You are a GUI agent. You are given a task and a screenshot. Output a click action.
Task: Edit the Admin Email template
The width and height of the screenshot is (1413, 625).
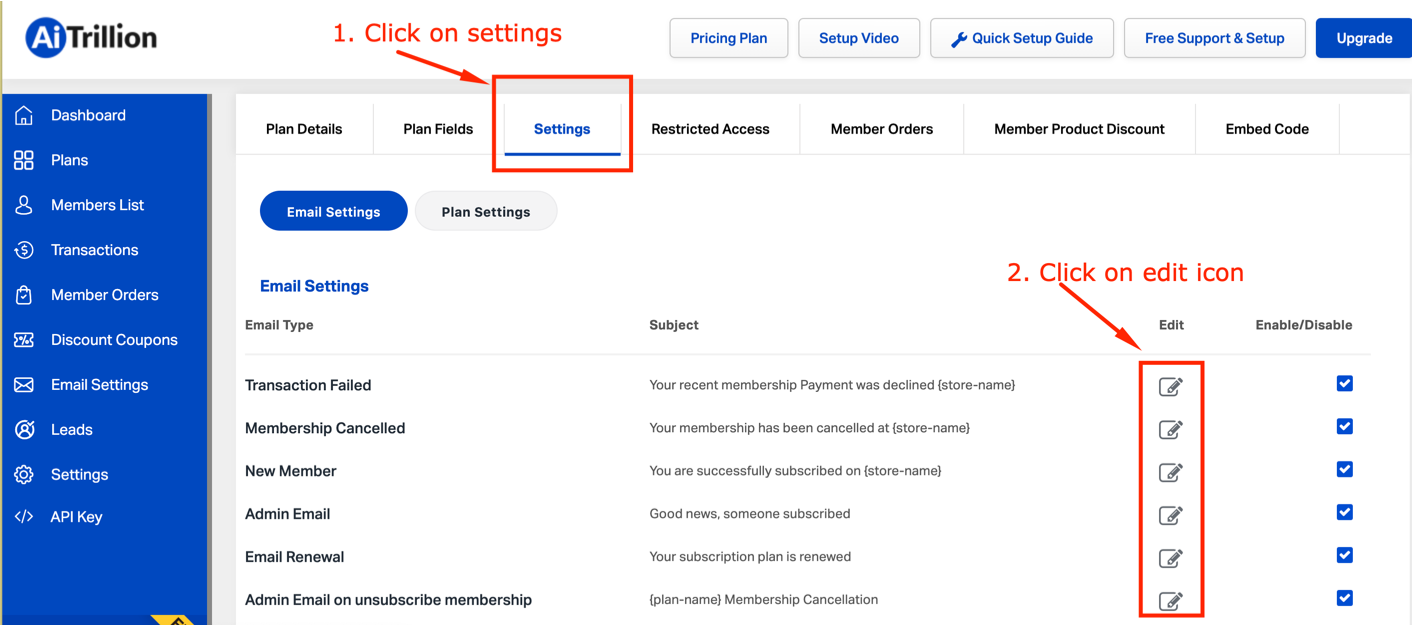point(1171,515)
